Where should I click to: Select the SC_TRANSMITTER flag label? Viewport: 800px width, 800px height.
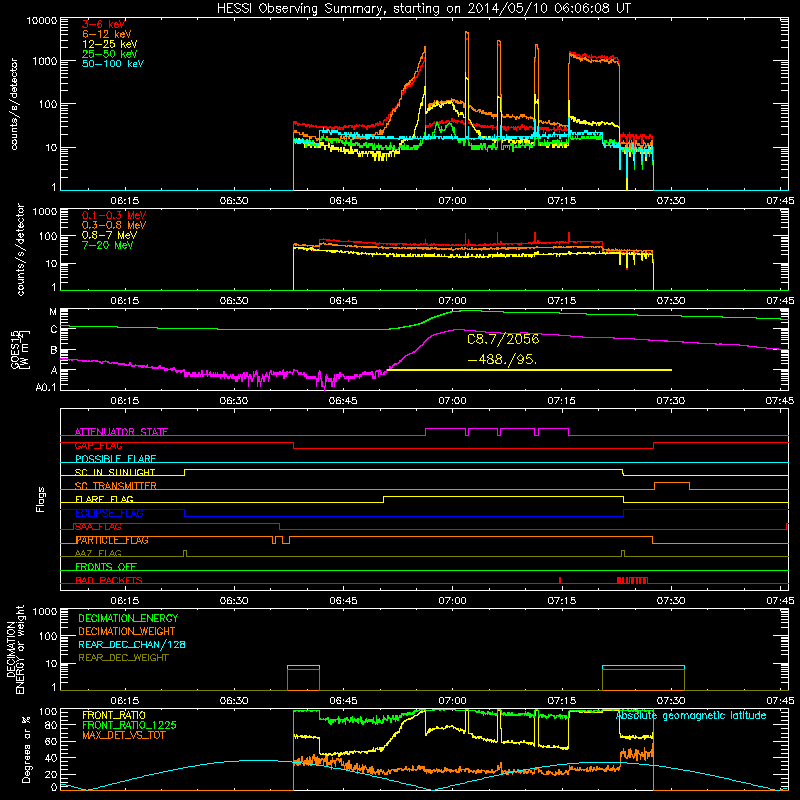[x=116, y=486]
